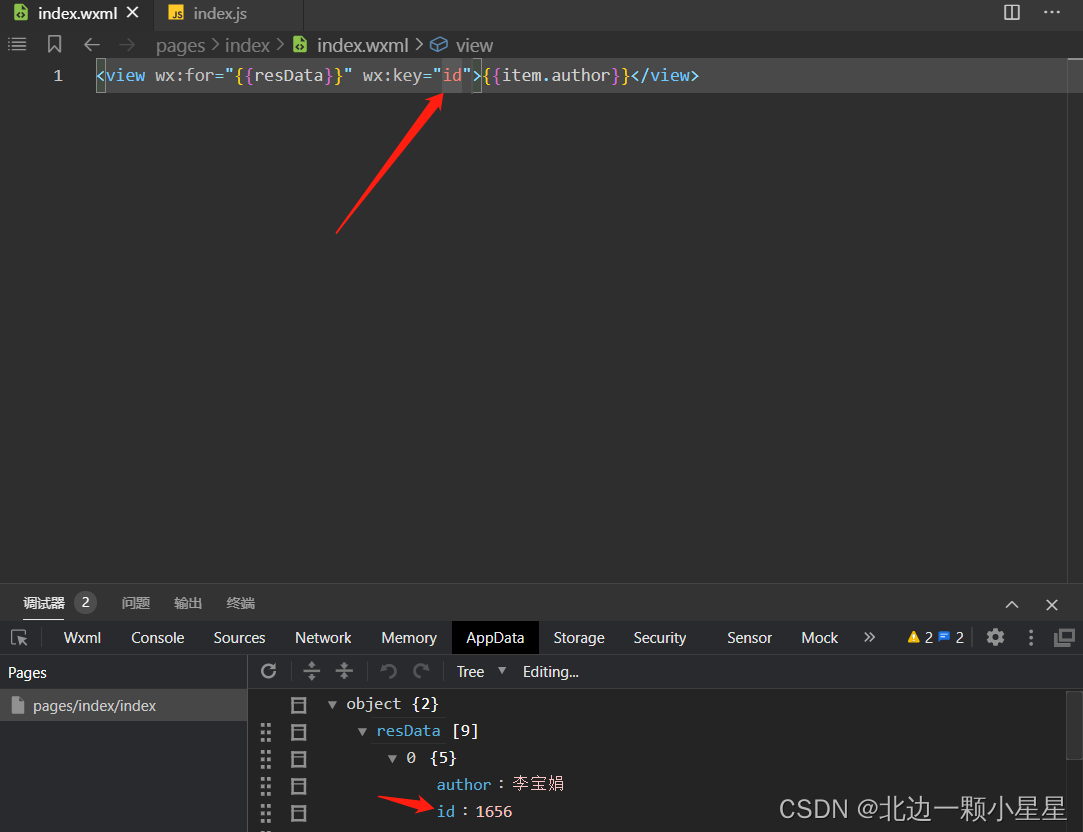
Task: Switch to the Storage devtools tab
Action: point(579,637)
